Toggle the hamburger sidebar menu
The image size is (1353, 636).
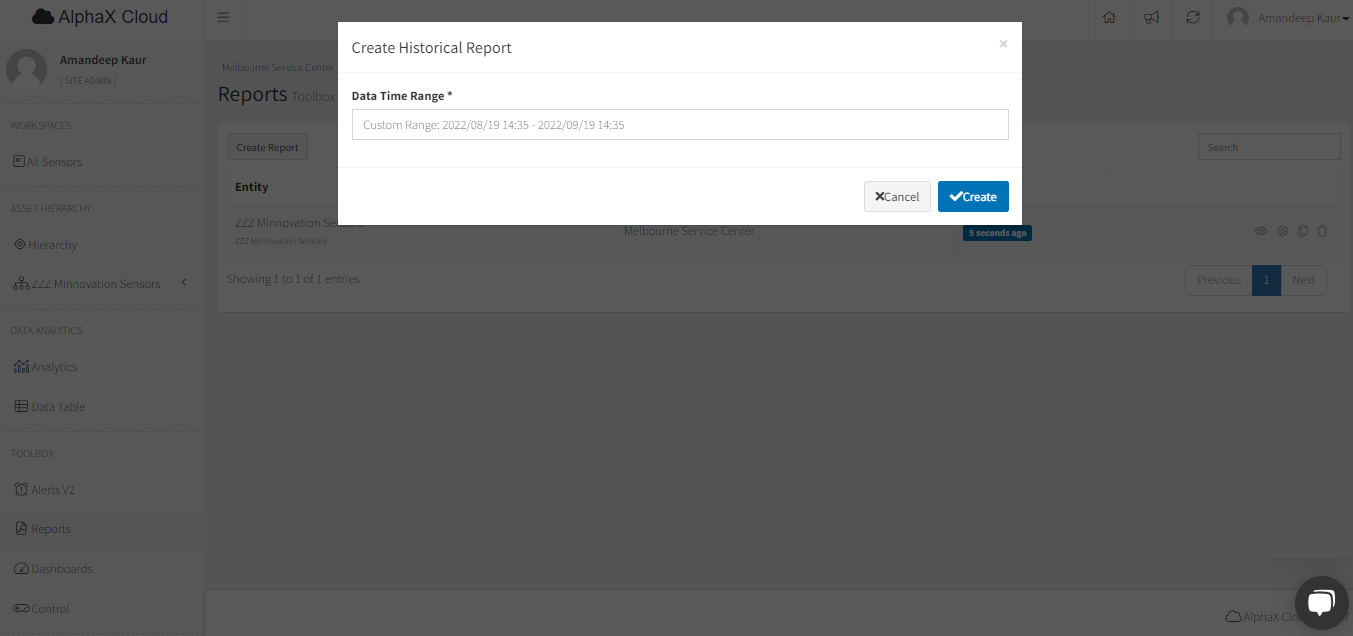point(223,18)
